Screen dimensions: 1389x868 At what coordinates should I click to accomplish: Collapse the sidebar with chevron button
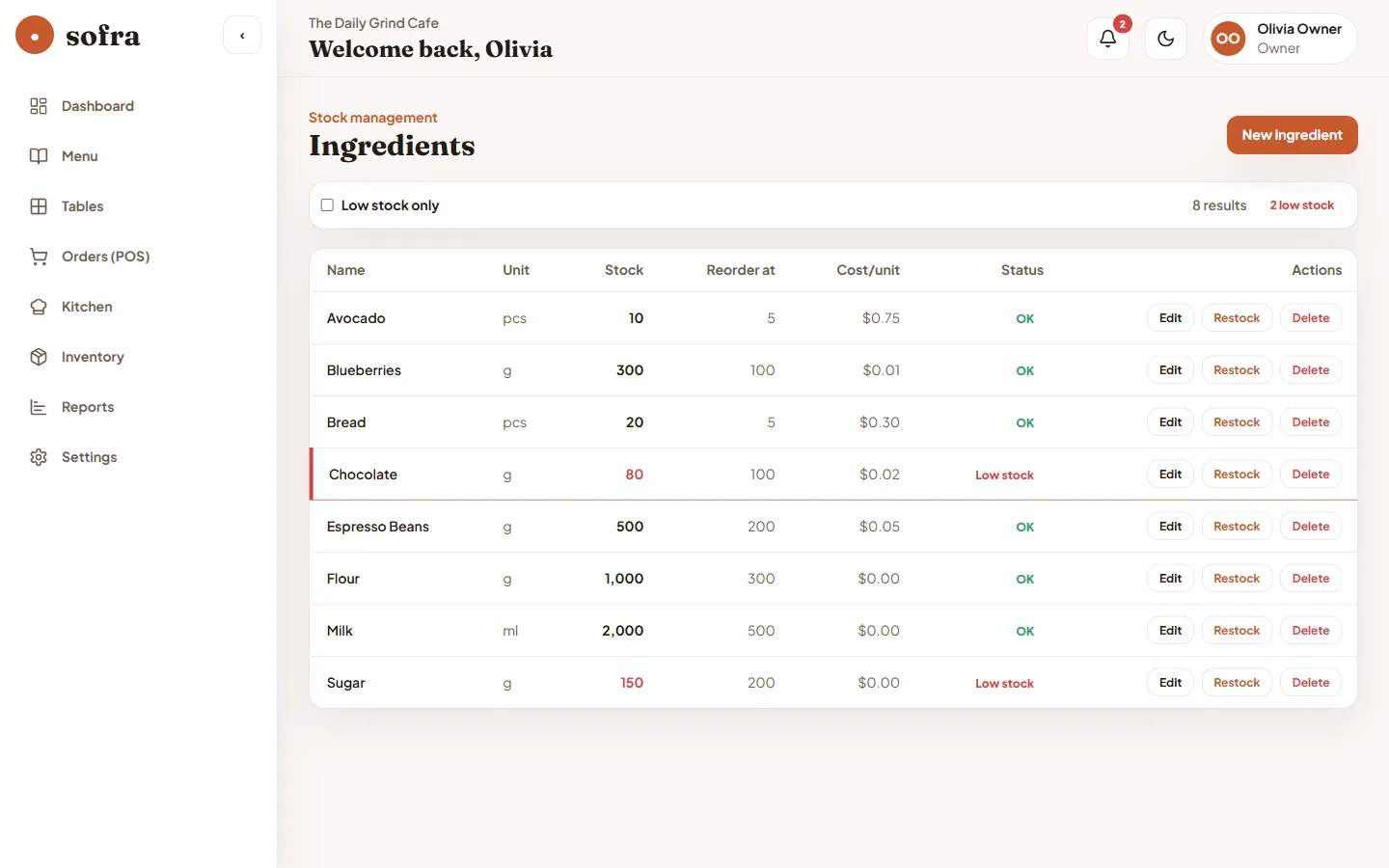[x=242, y=36]
